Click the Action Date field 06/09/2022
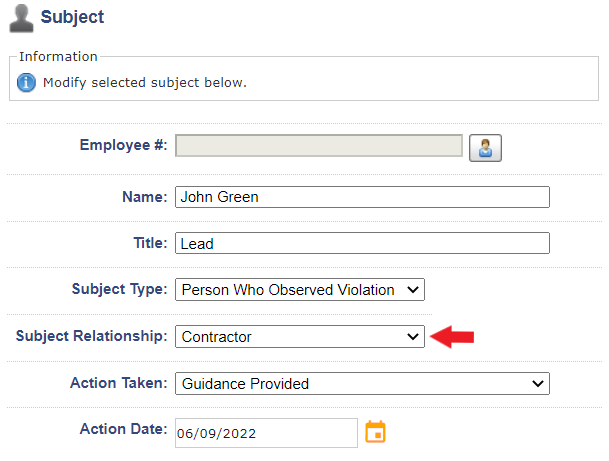 266,433
